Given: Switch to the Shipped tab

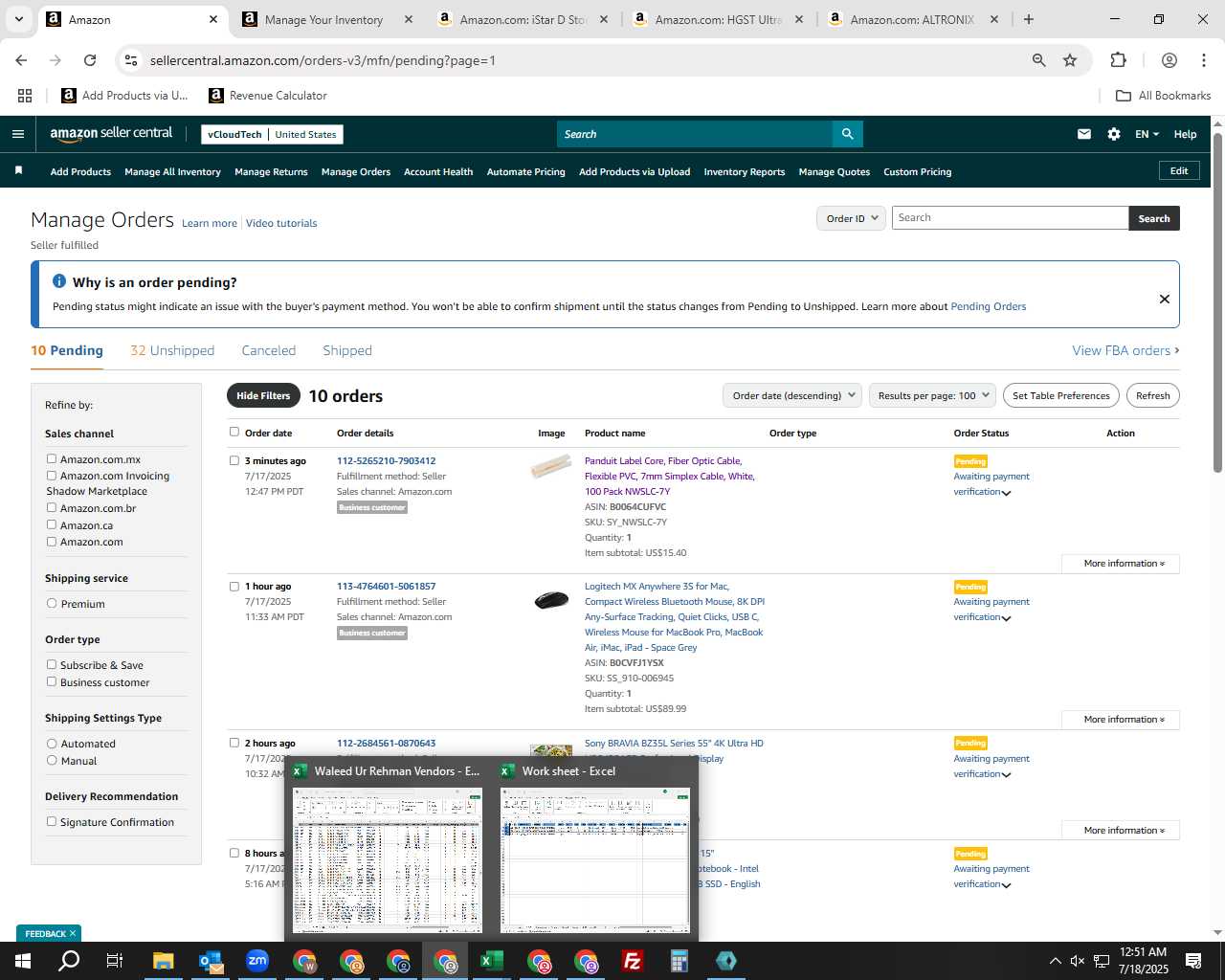Looking at the screenshot, I should point(347,350).
